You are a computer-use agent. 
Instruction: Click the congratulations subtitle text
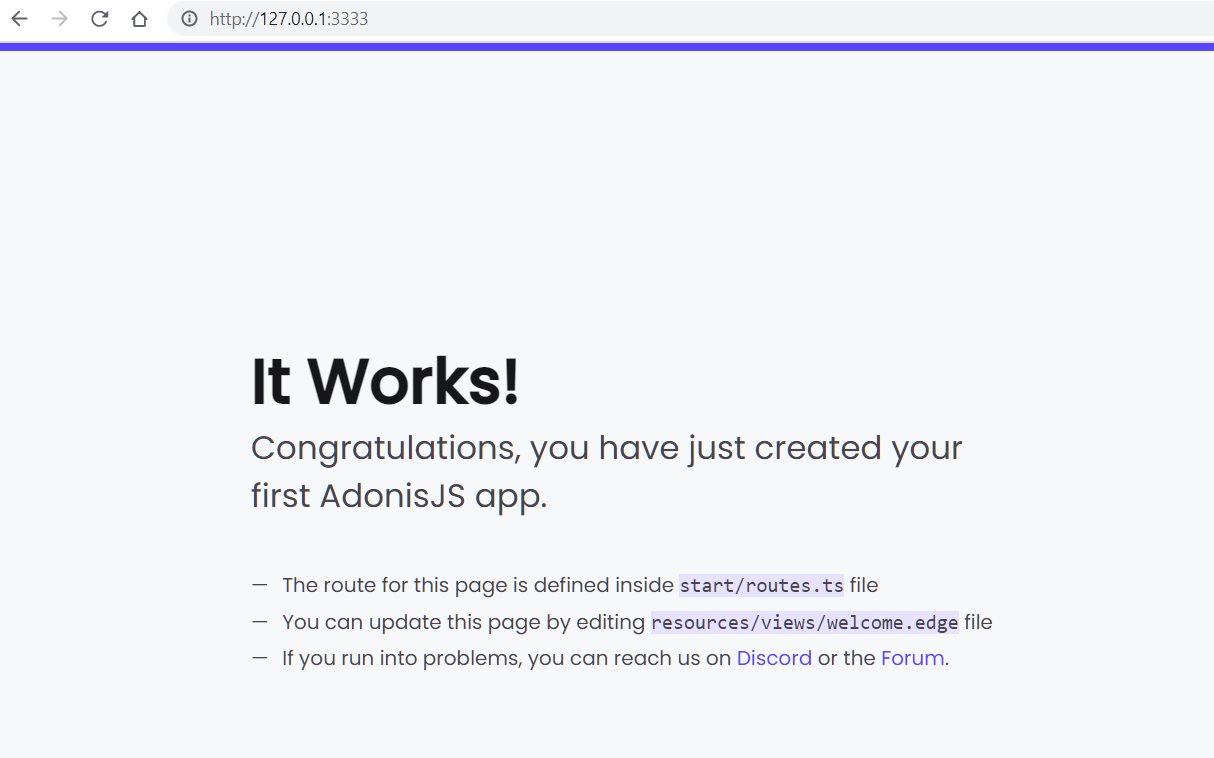pos(605,448)
